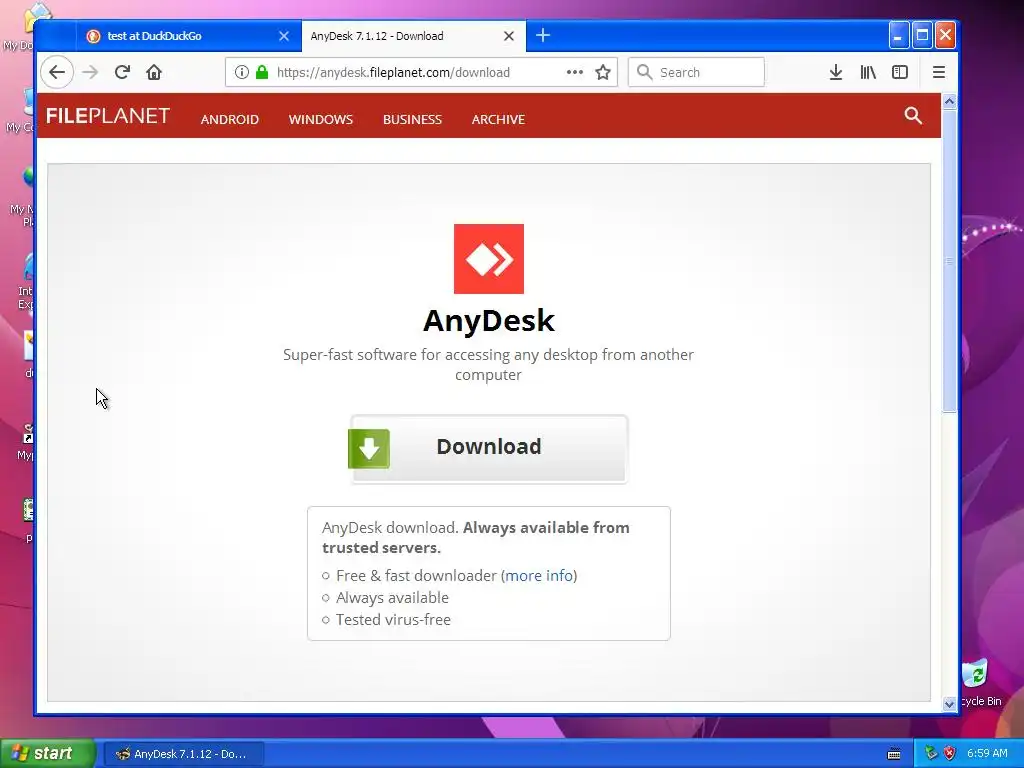The height and width of the screenshot is (768, 1024).
Task: Open a new browser tab
Action: coord(543,35)
